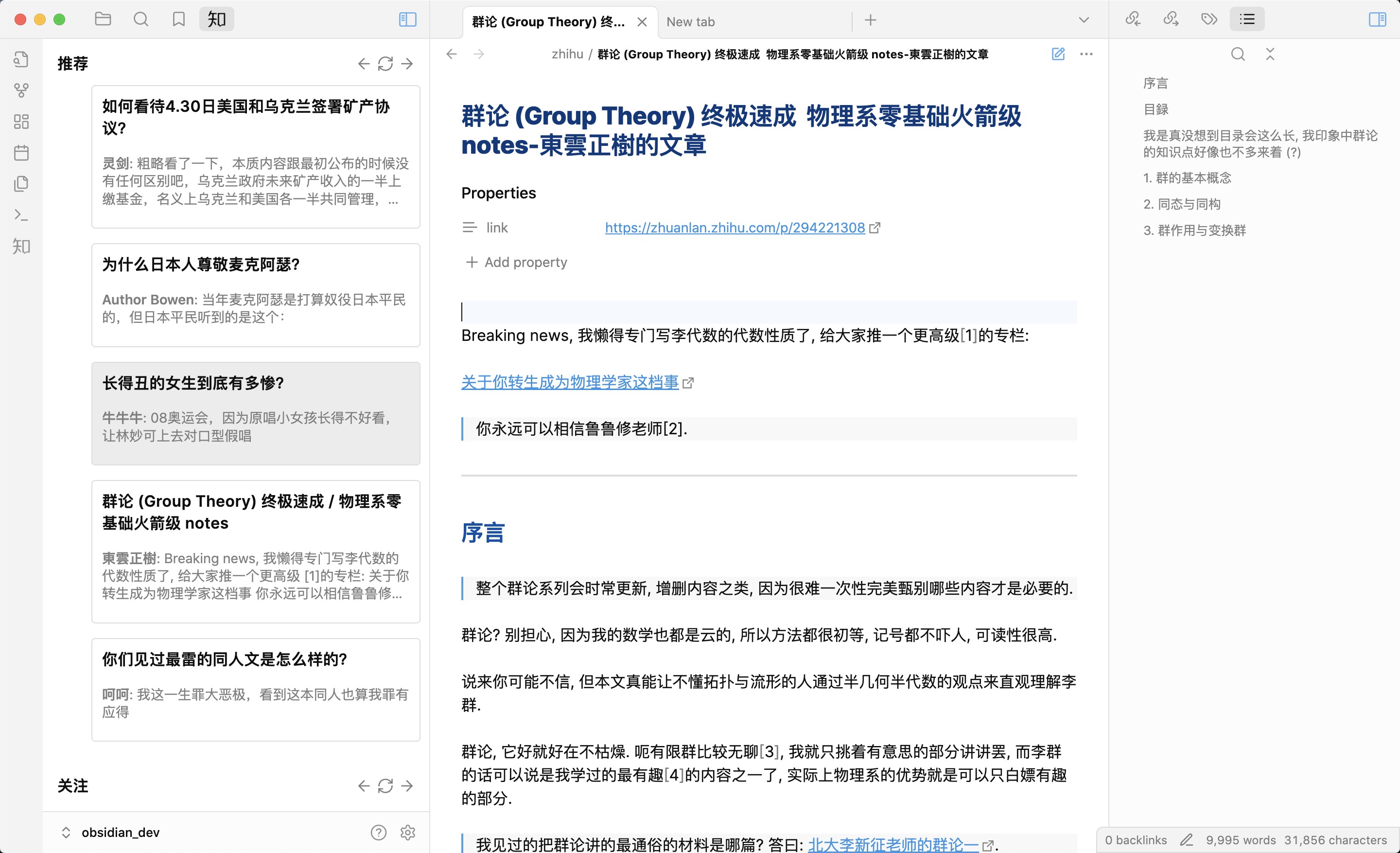Toggle the right sidebar collapse button

tap(1377, 19)
